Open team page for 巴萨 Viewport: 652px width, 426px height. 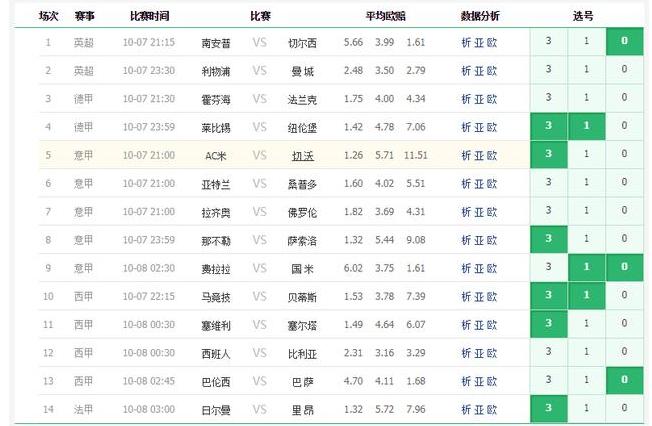(x=302, y=383)
